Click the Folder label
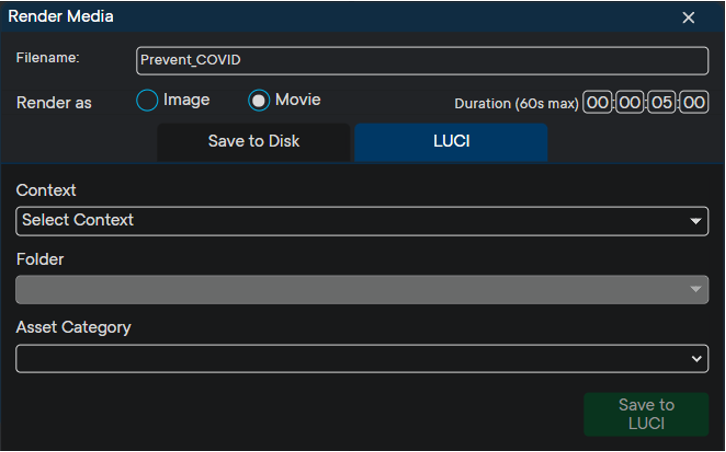 tap(40, 259)
